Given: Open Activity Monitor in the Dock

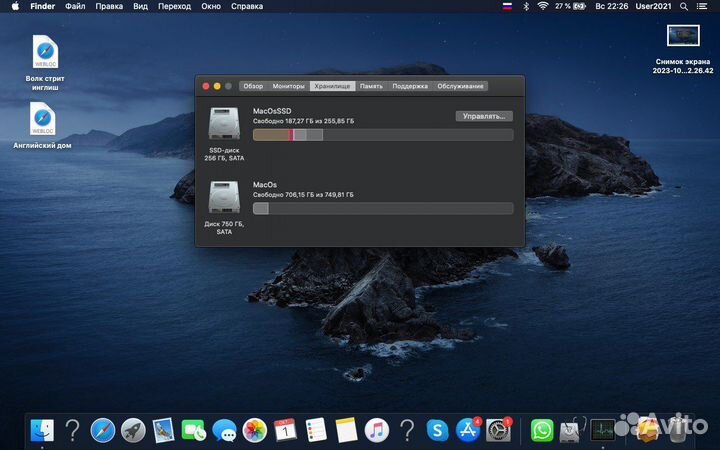Looking at the screenshot, I should coord(602,430).
